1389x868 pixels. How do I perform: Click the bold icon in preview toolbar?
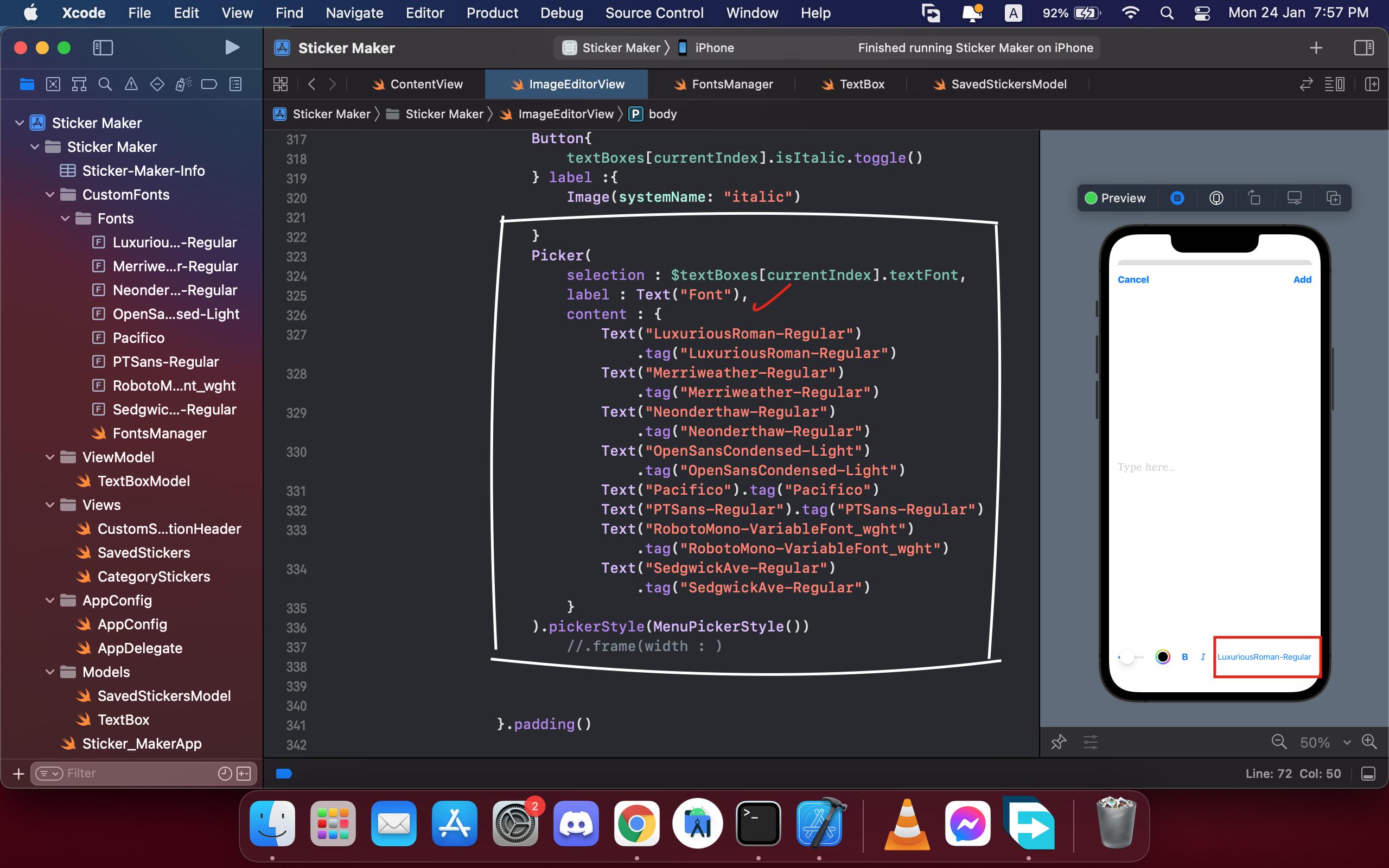coord(1183,657)
